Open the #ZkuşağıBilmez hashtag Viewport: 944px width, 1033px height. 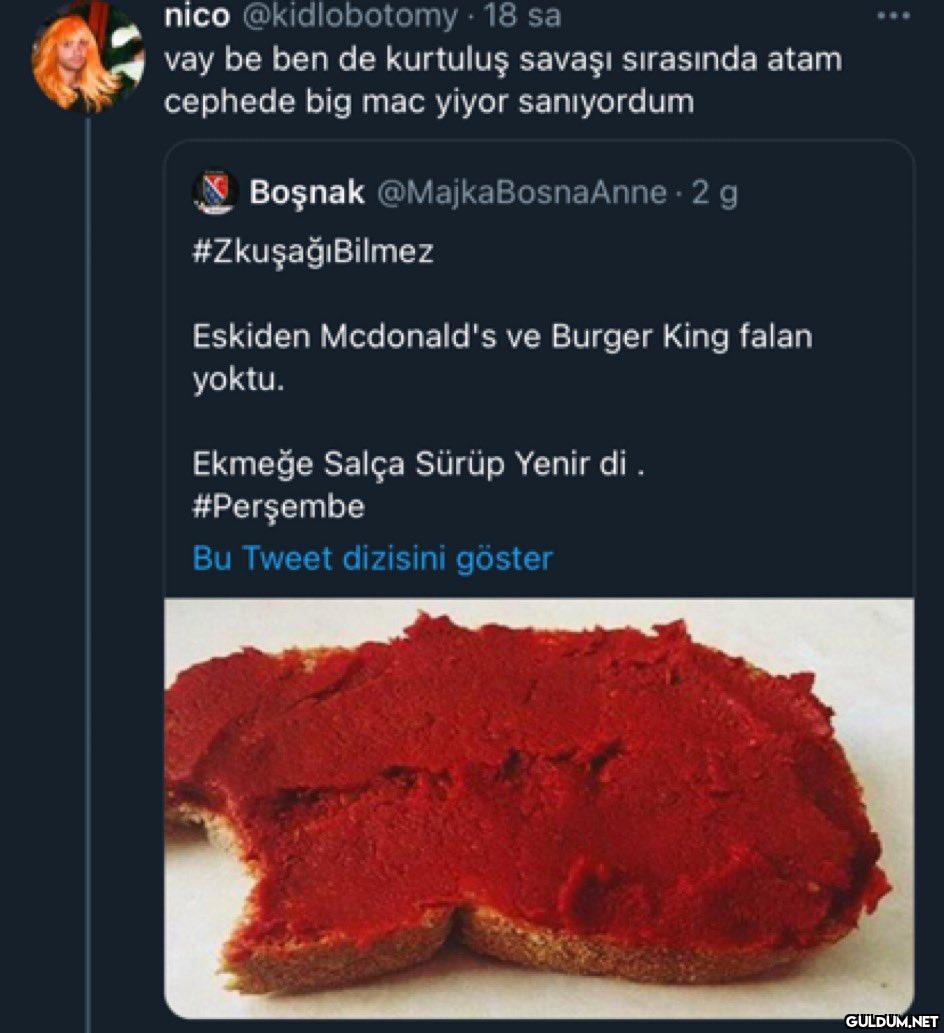[312, 251]
